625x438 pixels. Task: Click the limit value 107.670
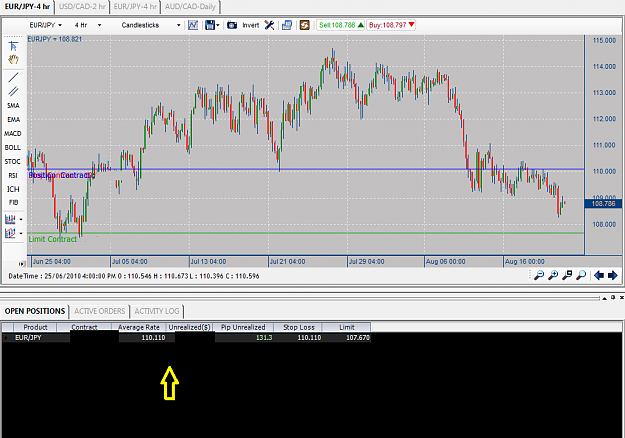358,338
